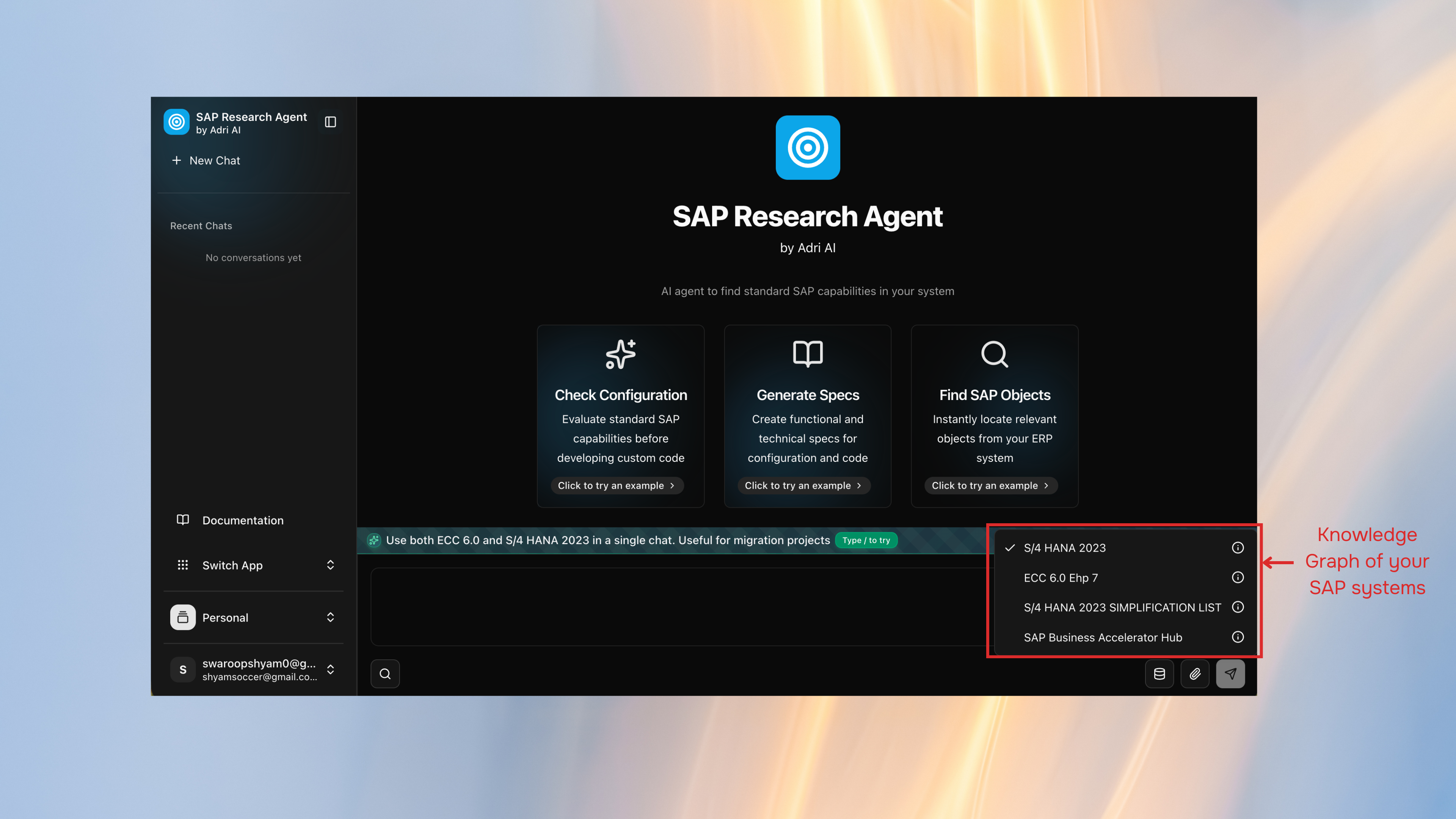Select S/4 HANA 2023 SIMPLIFICATION LIST entry

tap(1122, 607)
